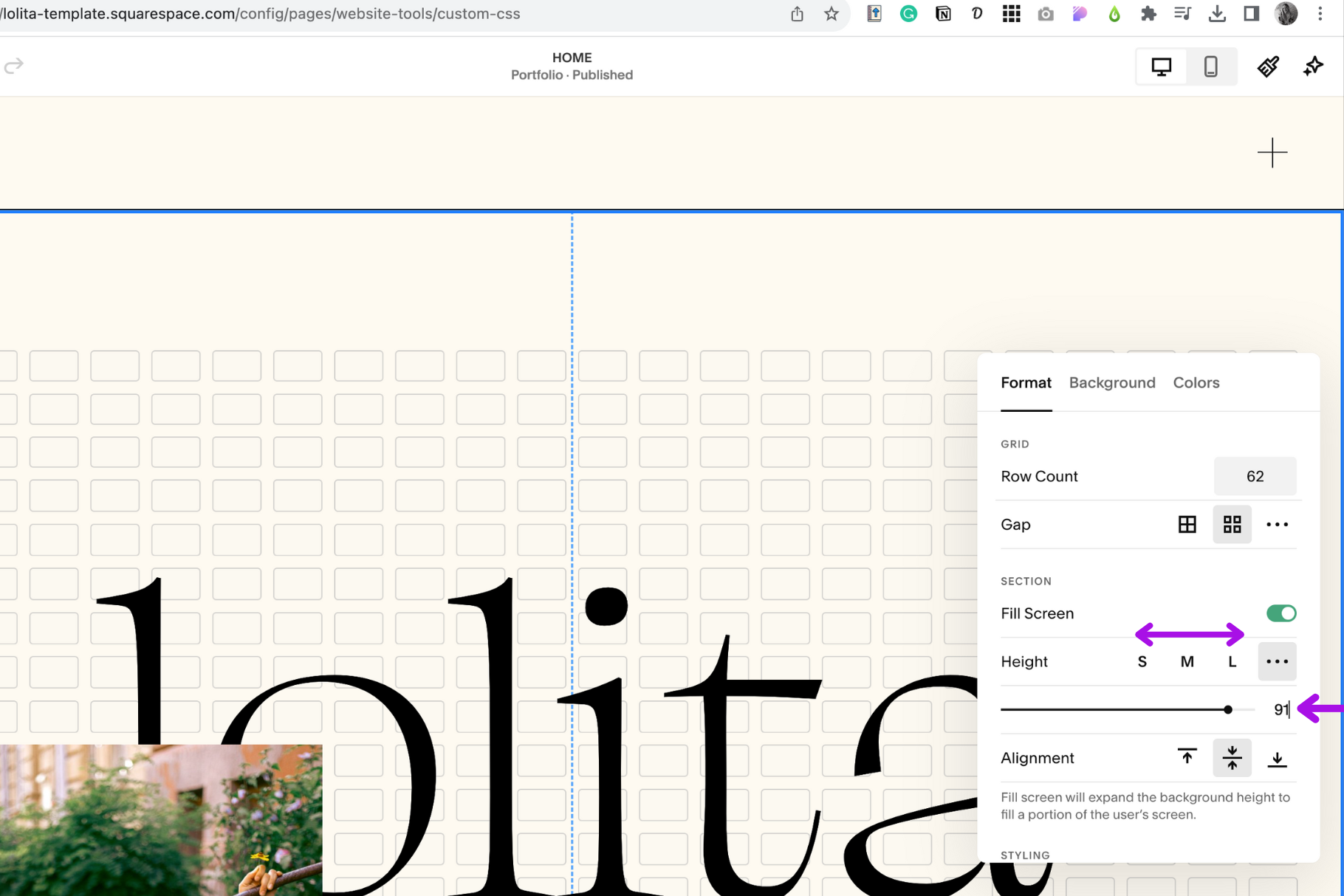Image resolution: width=1344 pixels, height=896 pixels.
Task: Open the puzzle-piece Extensions menu
Action: (x=1148, y=14)
